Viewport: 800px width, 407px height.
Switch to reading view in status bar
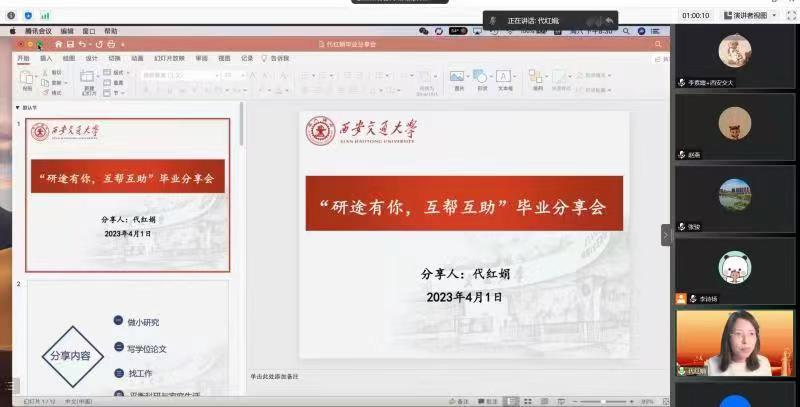[544, 402]
